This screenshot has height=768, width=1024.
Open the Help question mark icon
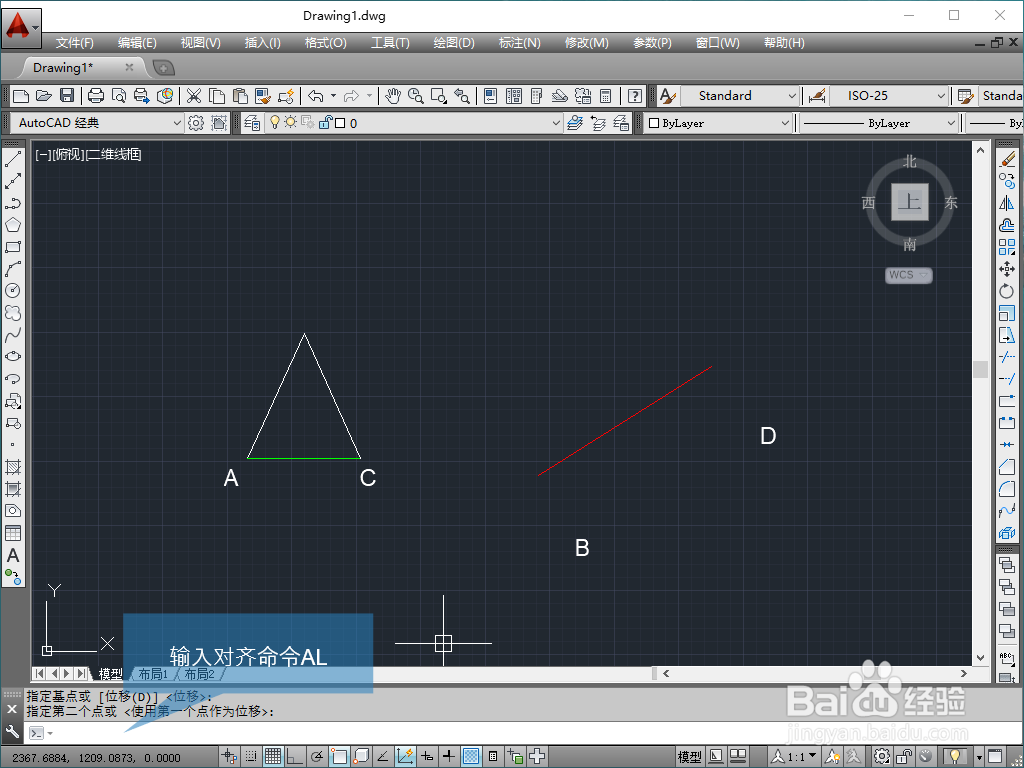pos(635,96)
